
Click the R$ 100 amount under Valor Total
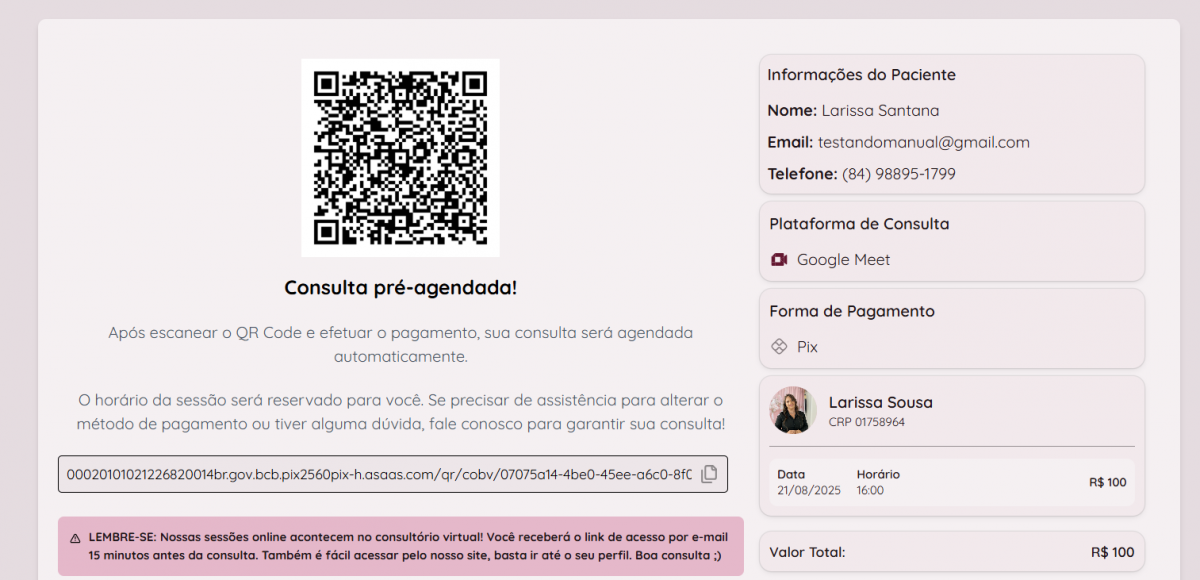[1112, 552]
